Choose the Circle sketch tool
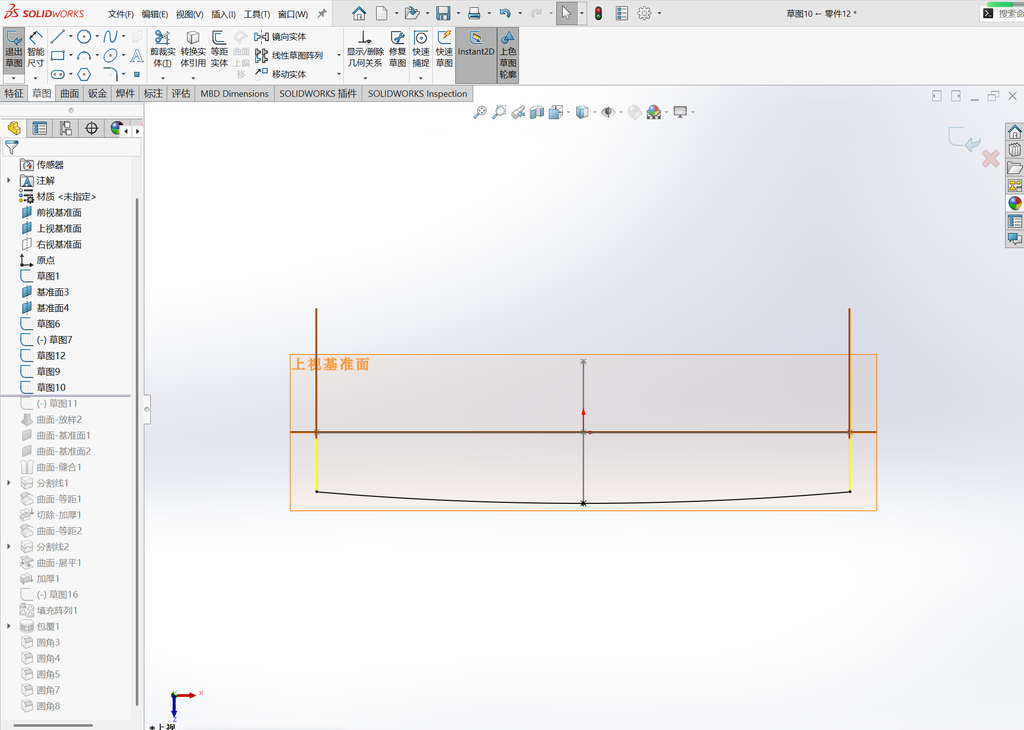 coord(84,37)
